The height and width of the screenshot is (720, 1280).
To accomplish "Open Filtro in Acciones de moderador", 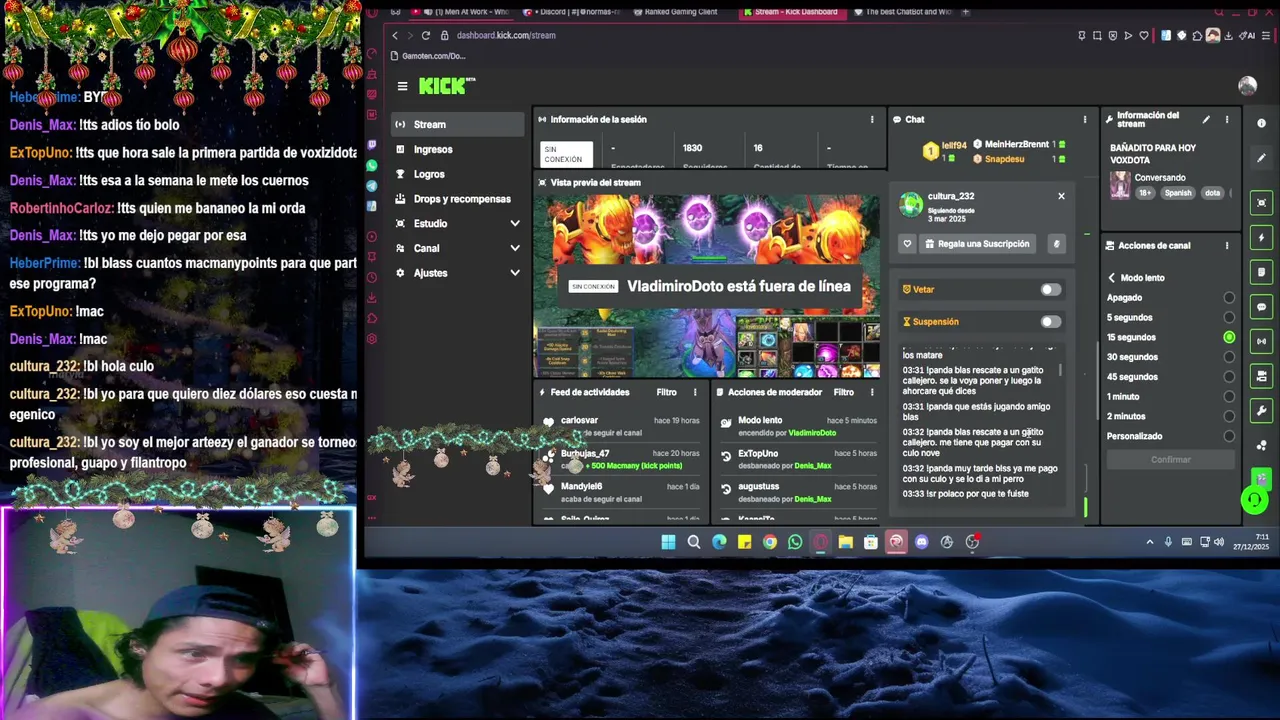I will tap(843, 392).
